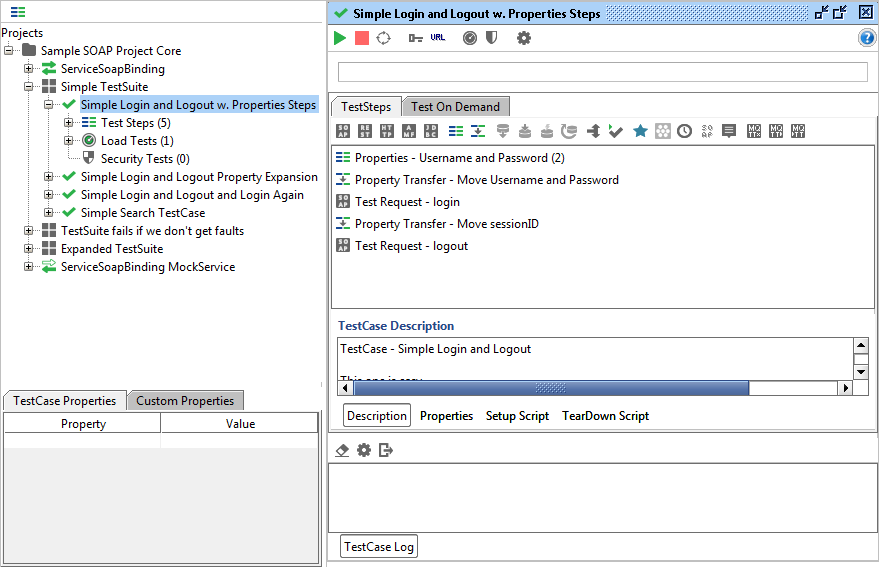The image size is (879, 567).
Task: Open log options gear icon
Action: click(364, 450)
